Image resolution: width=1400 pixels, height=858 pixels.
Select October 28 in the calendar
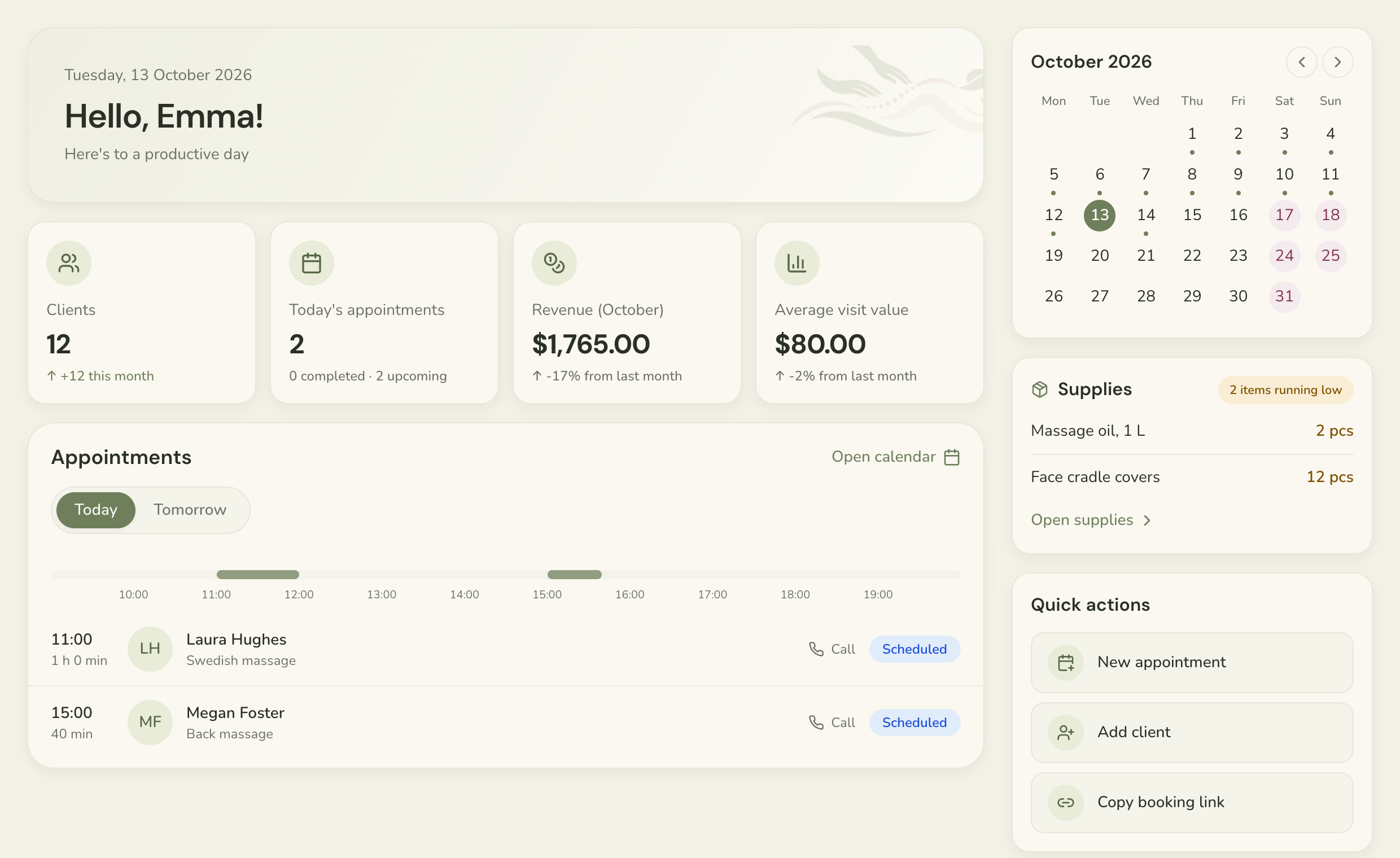click(1146, 296)
